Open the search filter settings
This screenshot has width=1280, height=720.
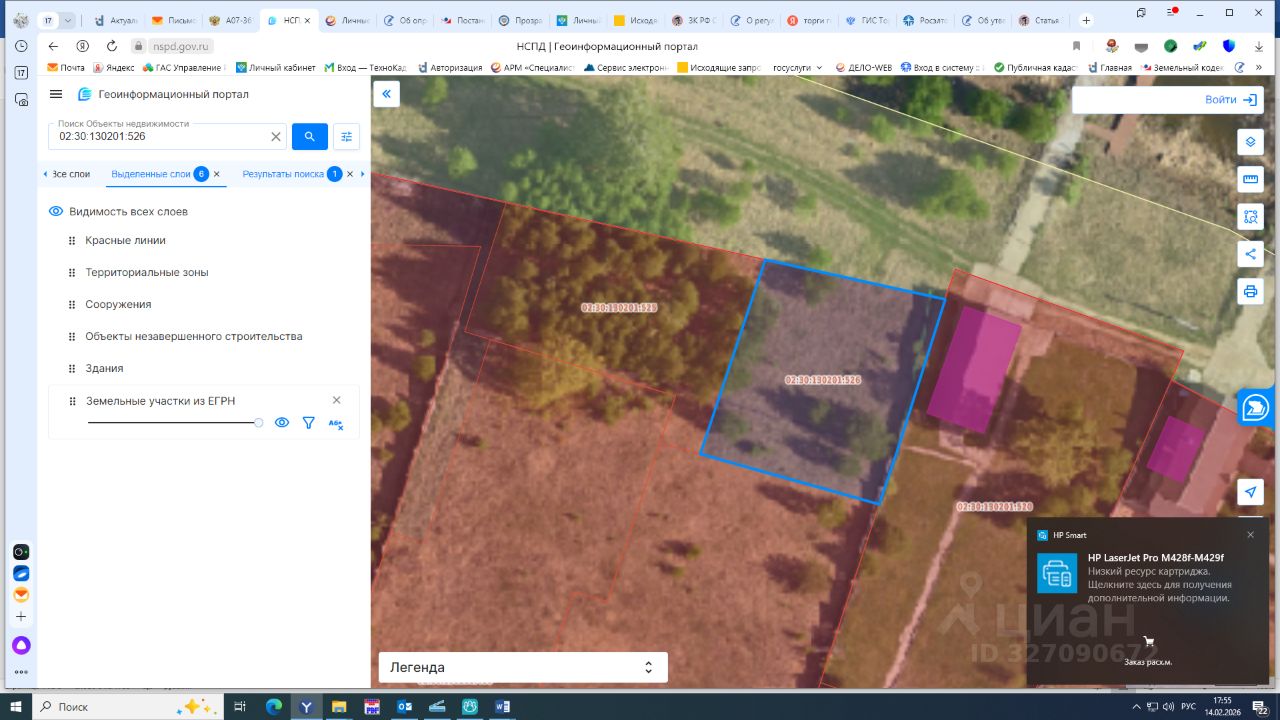pyautogui.click(x=346, y=136)
